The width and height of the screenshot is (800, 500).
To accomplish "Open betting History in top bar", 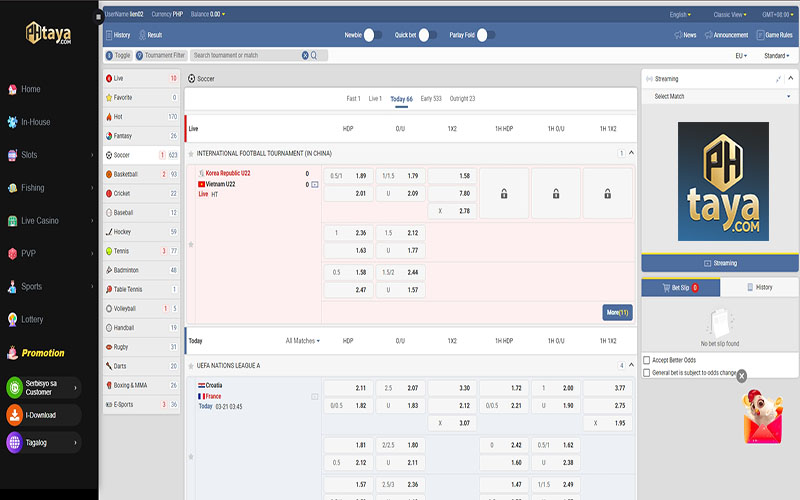I will click(118, 35).
